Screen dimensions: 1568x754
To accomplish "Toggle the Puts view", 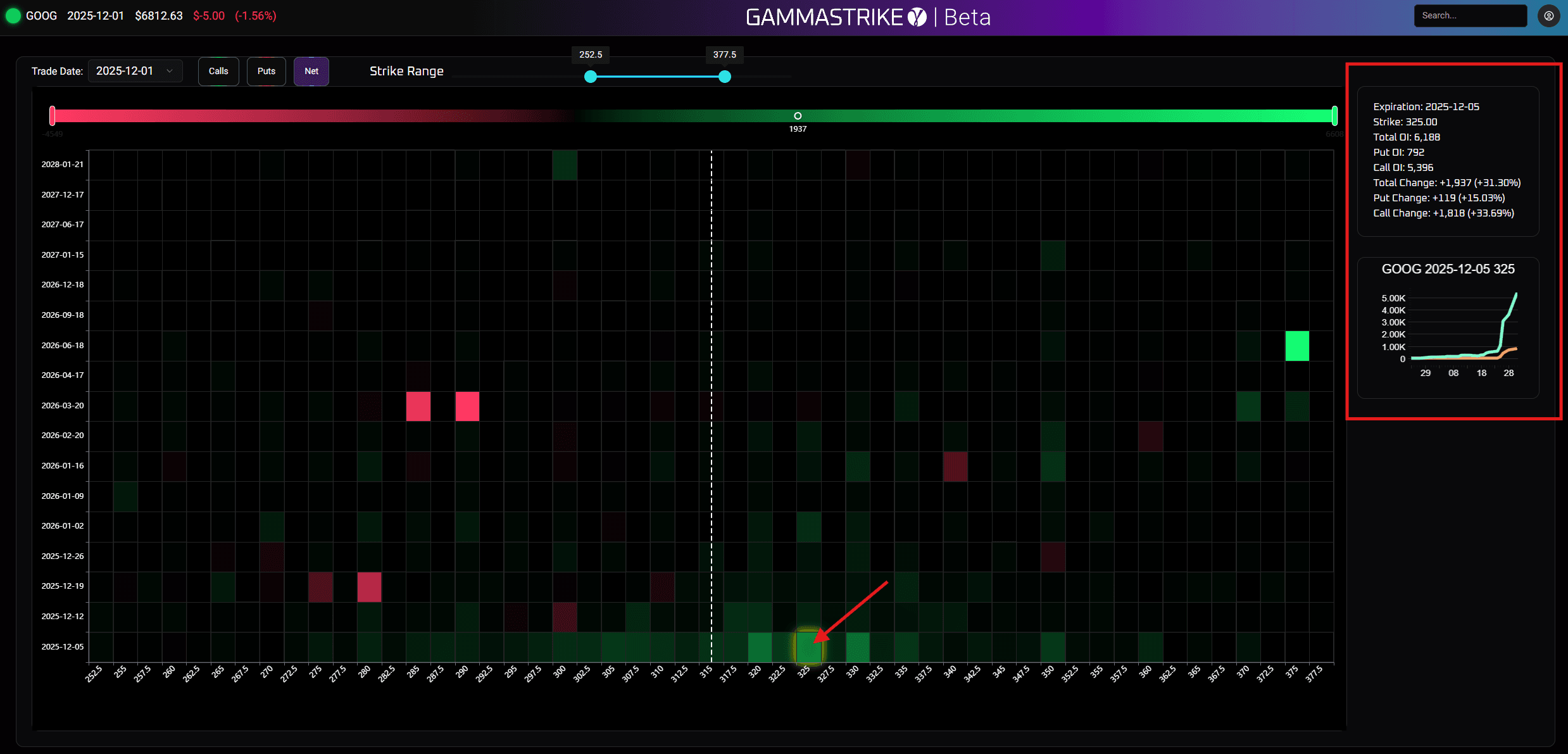I will 266,71.
